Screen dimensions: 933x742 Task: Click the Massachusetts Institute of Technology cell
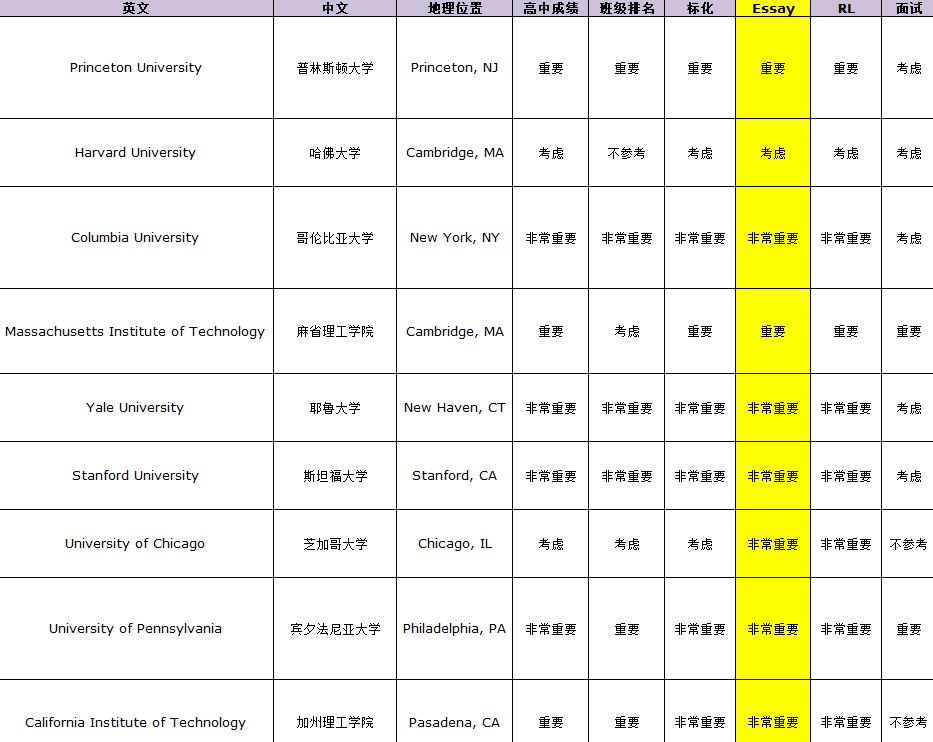click(136, 331)
